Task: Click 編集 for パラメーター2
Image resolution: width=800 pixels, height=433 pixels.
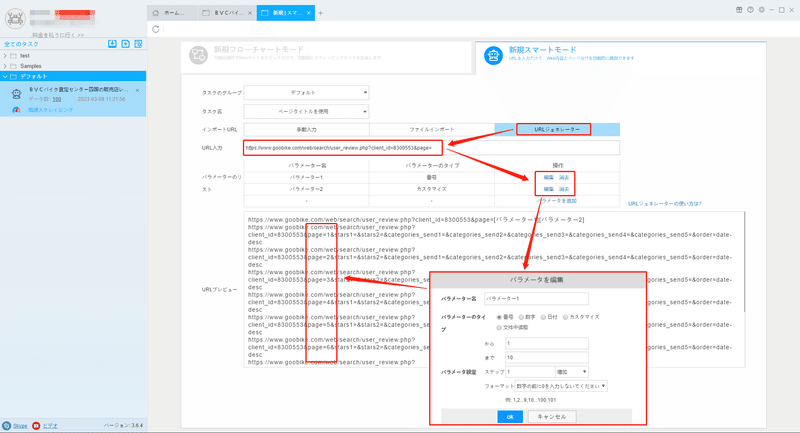Action: 548,189
